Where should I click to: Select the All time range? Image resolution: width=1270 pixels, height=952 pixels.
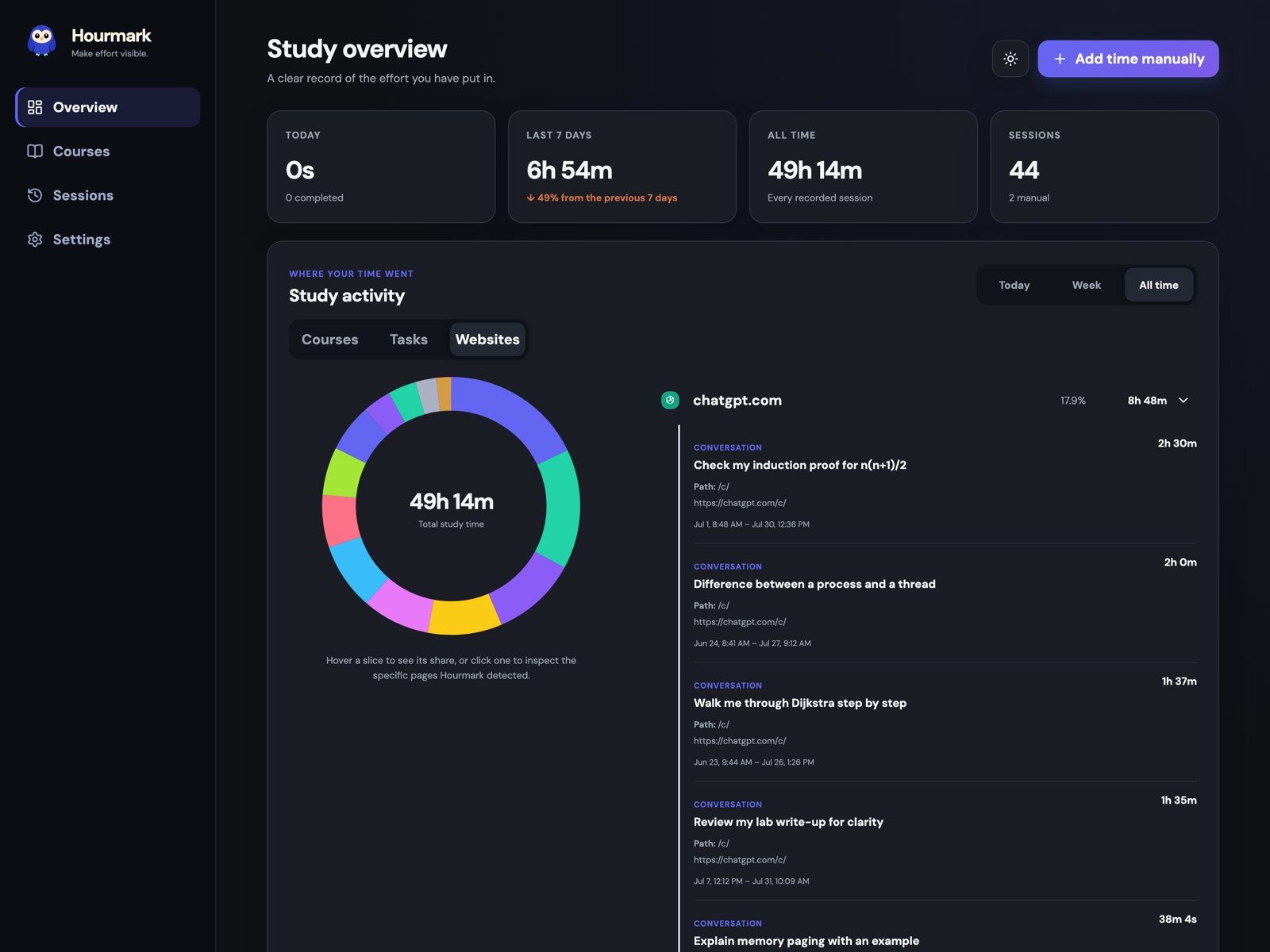click(1158, 285)
